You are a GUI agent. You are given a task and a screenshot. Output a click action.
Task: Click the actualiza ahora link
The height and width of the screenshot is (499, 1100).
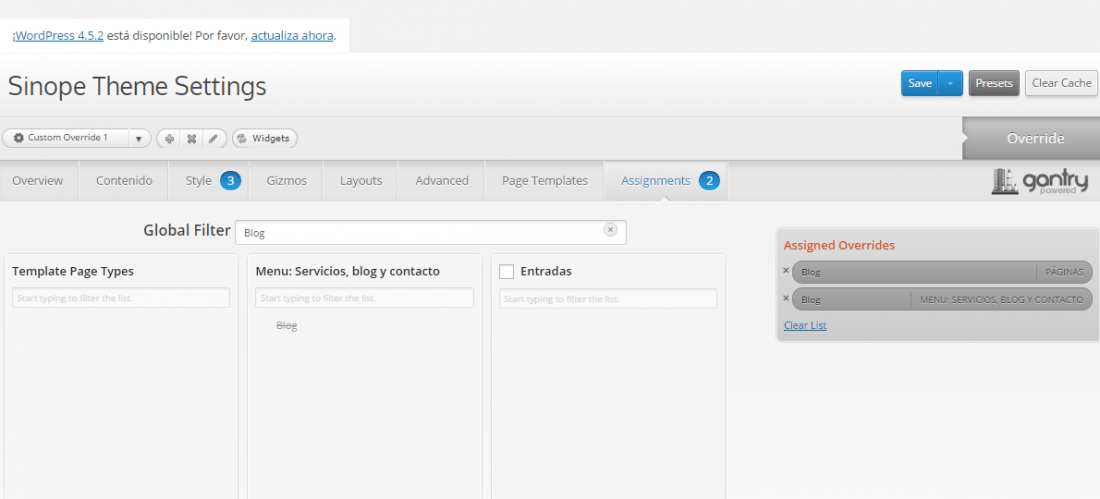(x=292, y=36)
